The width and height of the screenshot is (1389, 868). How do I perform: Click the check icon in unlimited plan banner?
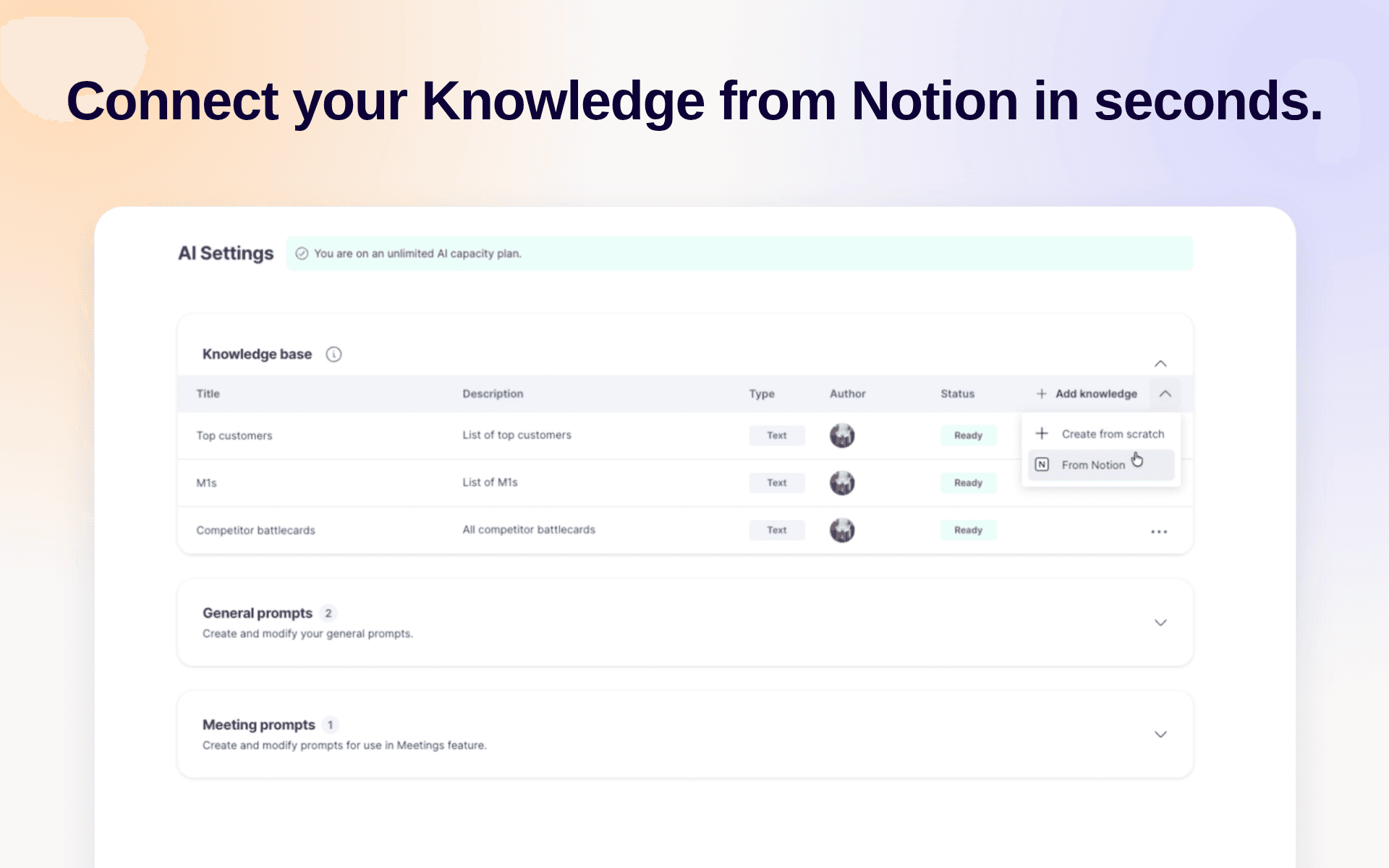coord(302,254)
